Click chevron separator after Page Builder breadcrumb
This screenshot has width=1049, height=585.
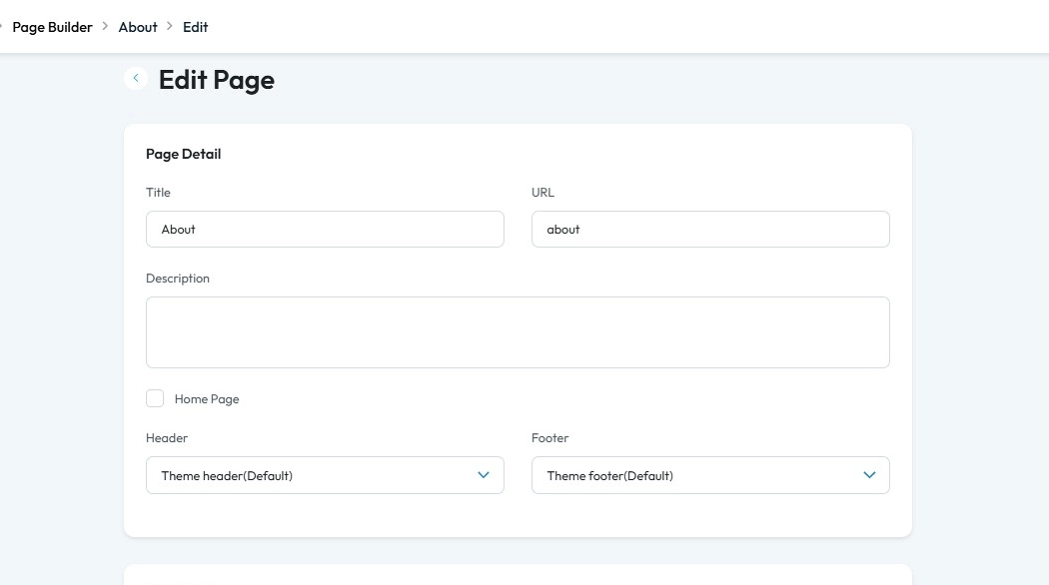click(105, 27)
